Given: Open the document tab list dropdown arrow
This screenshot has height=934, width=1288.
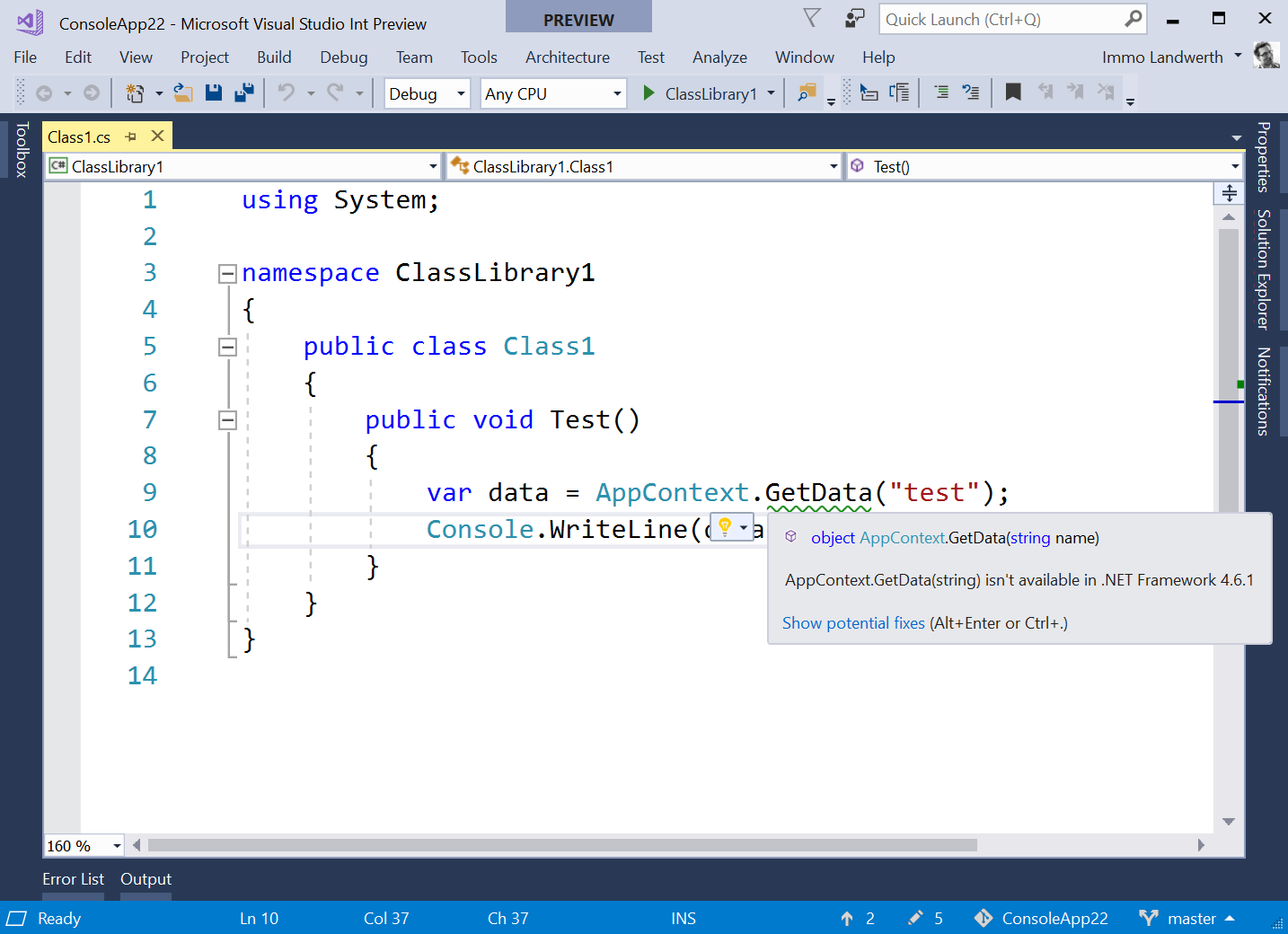Looking at the screenshot, I should [1236, 138].
